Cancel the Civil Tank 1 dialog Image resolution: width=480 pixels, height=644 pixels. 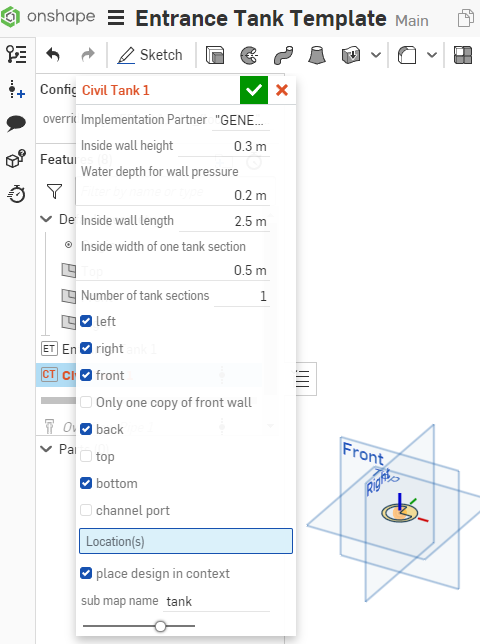282,90
